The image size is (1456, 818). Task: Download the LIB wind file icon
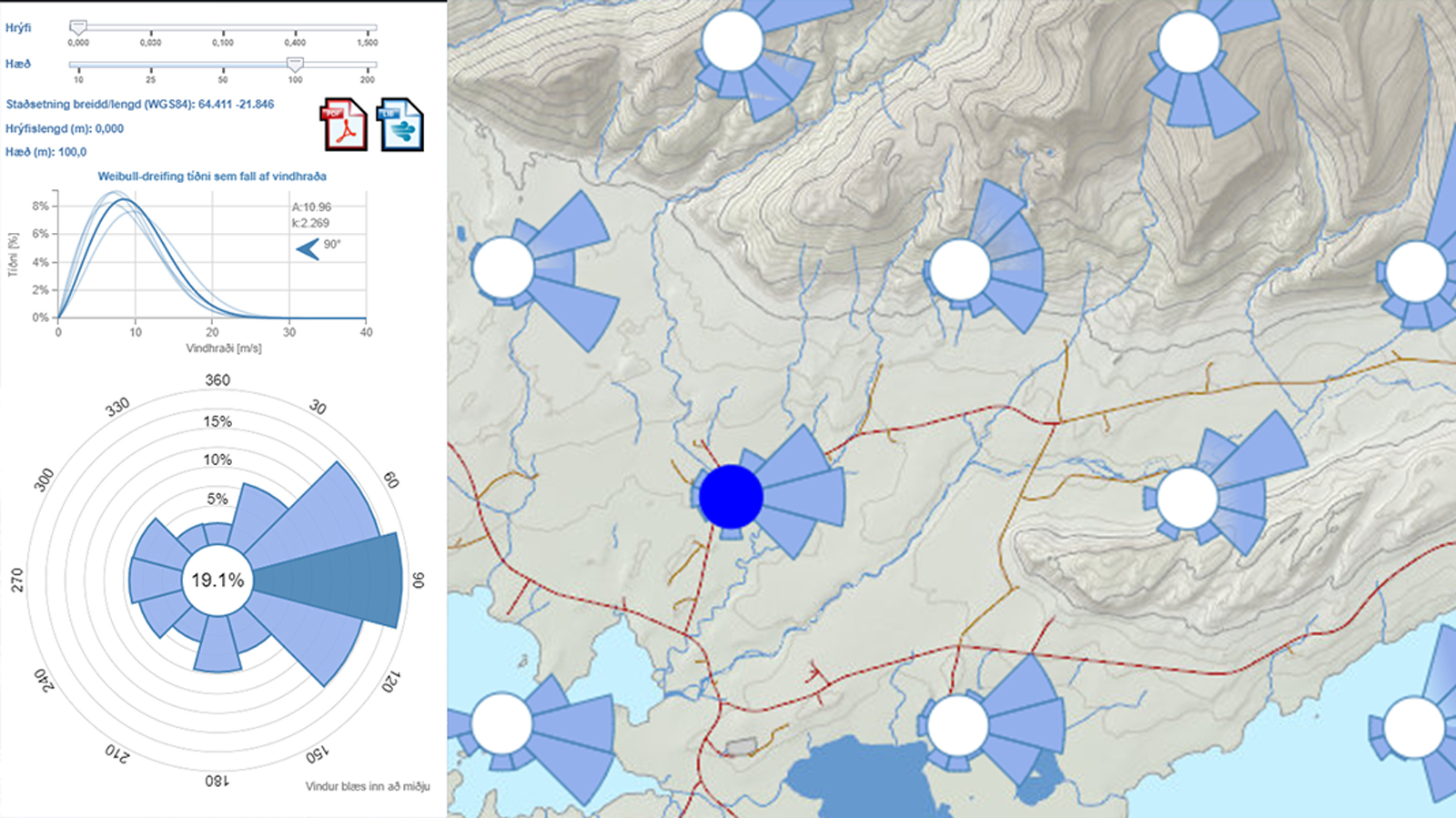tap(400, 126)
